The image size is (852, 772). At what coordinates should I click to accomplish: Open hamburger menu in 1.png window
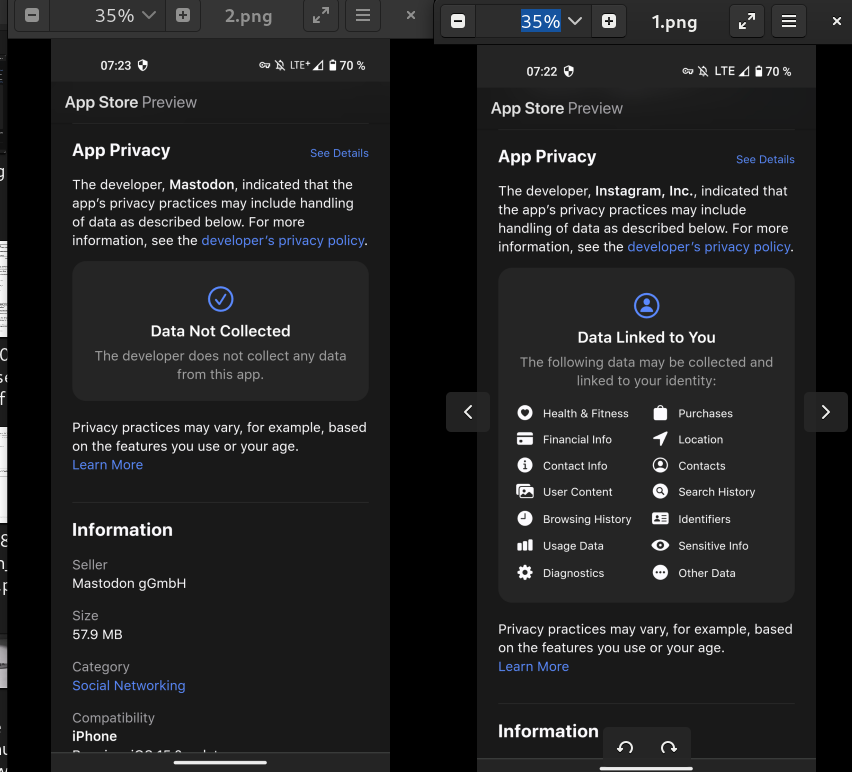(789, 21)
